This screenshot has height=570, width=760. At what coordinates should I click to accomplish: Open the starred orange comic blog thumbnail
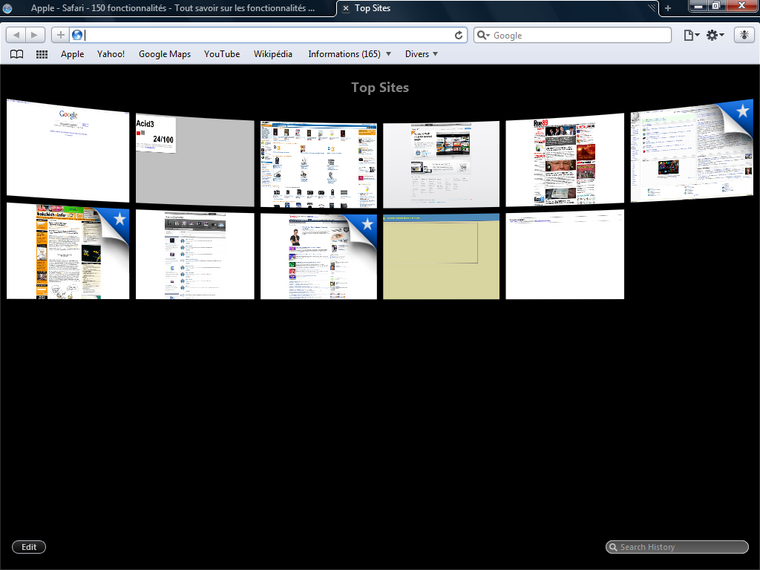(68, 251)
